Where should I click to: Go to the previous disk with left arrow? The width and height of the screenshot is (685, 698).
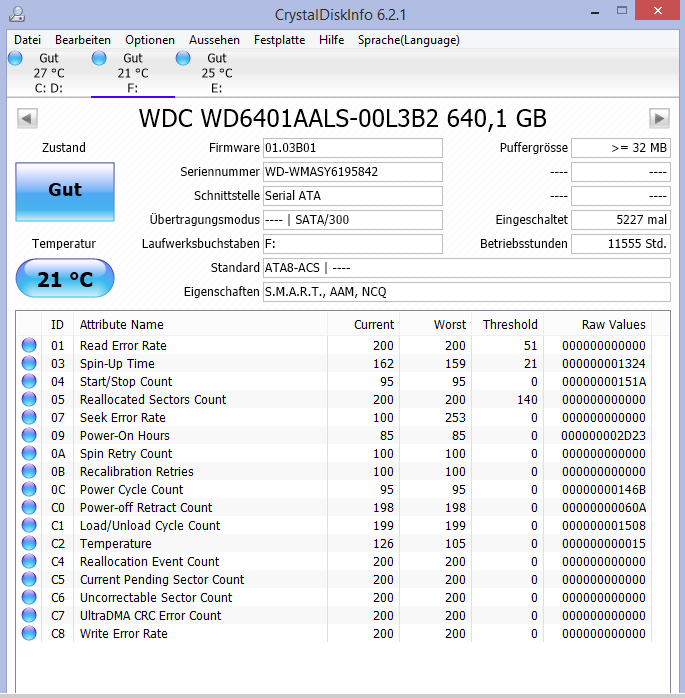click(27, 118)
